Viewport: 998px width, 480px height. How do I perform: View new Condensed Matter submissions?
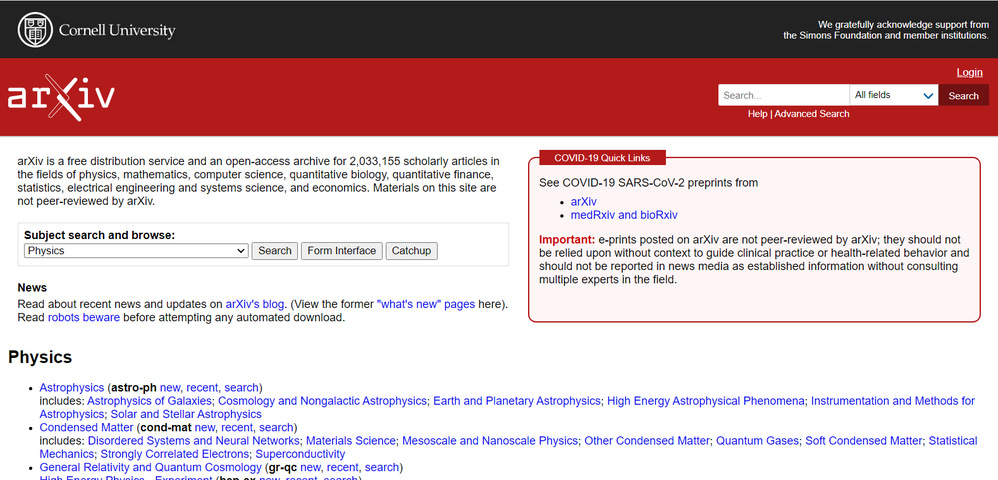[205, 428]
